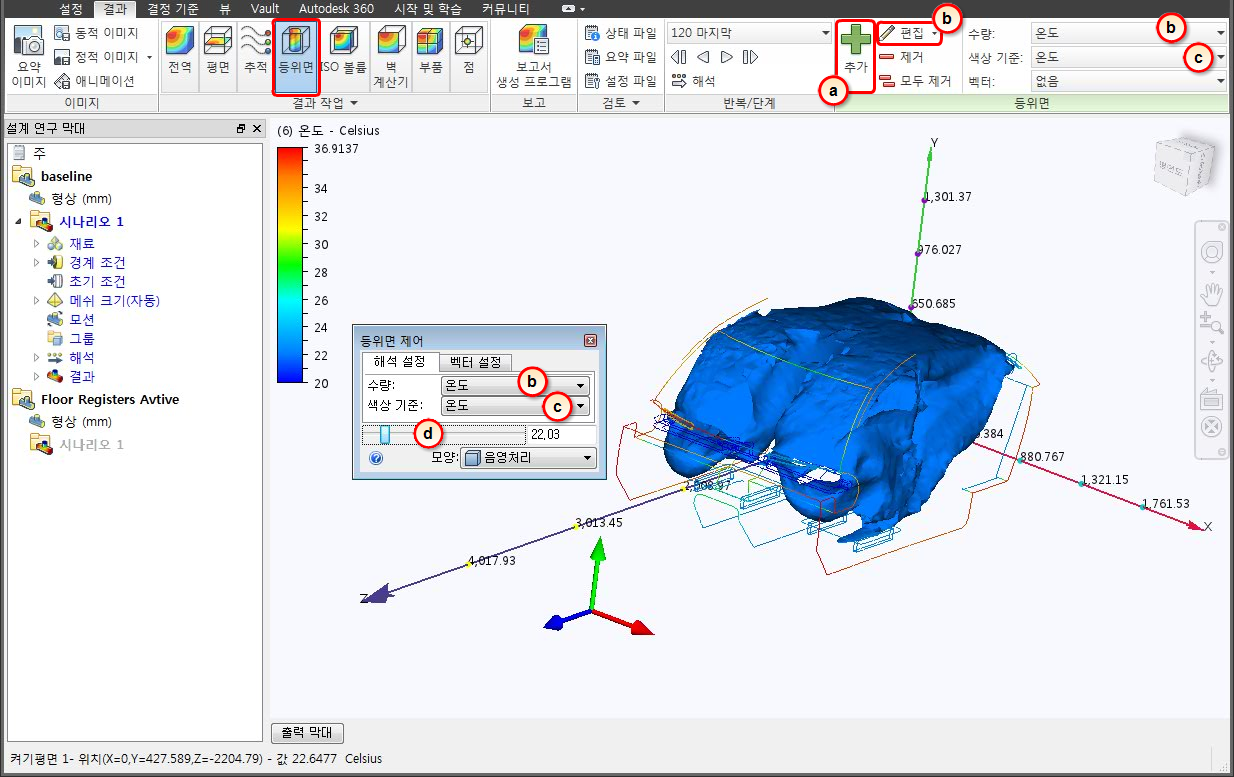Viewport: 1234px width, 777px height.
Task: Select the 등위면 iso surfaces tool
Action: point(297,58)
